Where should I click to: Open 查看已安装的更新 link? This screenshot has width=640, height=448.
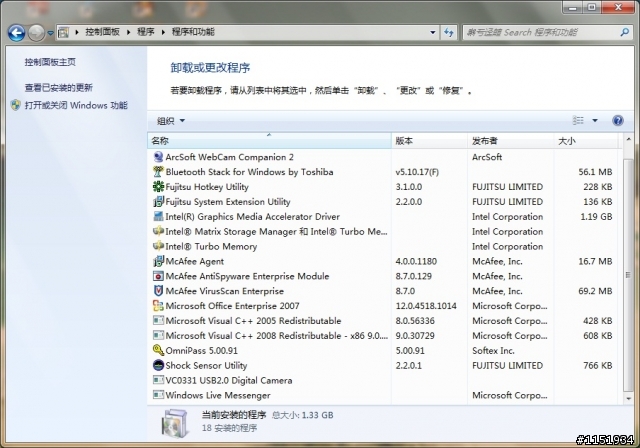click(58, 88)
